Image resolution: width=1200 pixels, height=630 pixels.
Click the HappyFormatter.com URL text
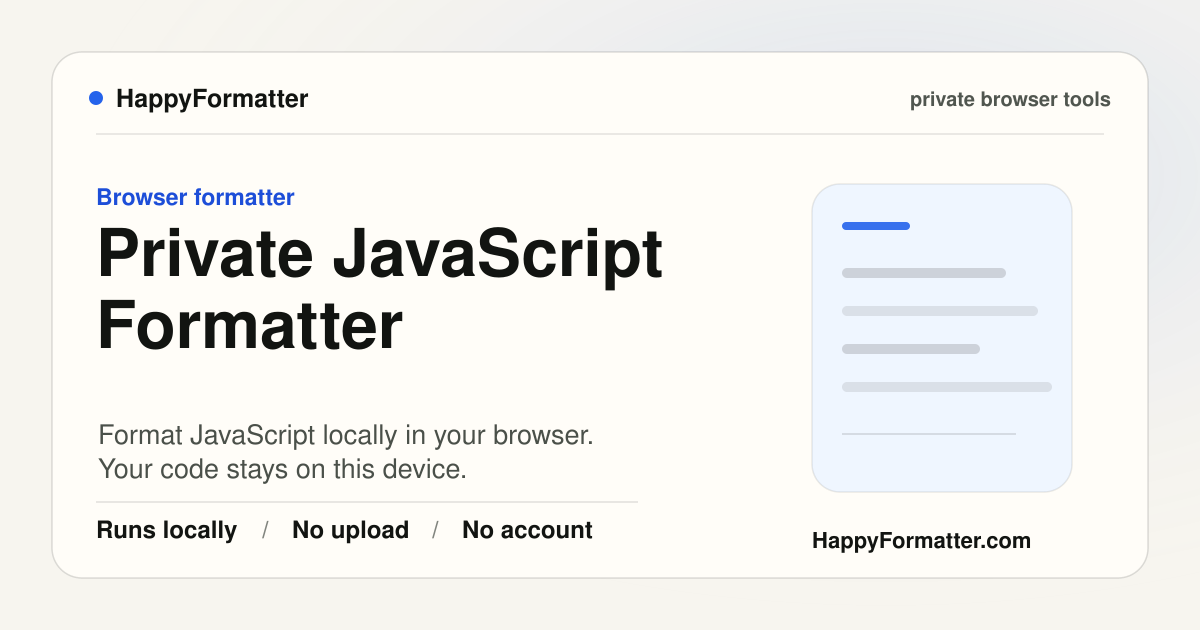(921, 541)
